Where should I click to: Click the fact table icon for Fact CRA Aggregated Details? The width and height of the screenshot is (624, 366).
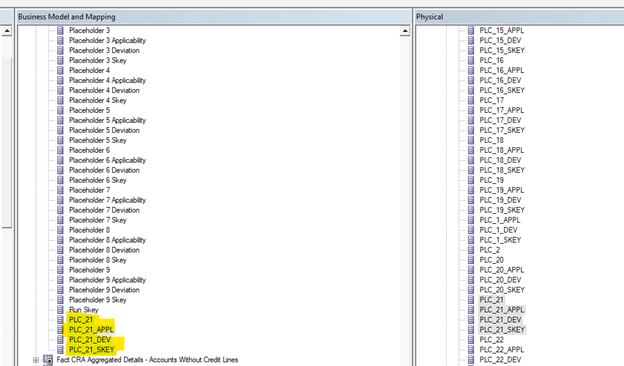pyautogui.click(x=48, y=360)
